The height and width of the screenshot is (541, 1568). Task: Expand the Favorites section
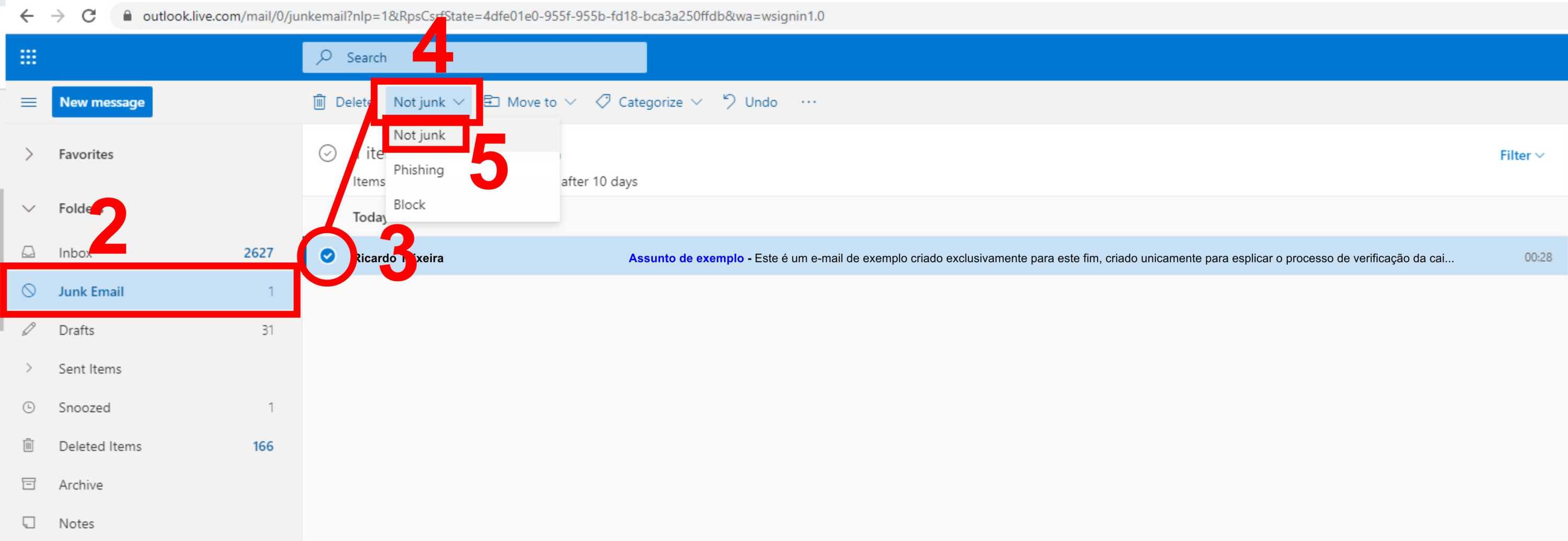(x=29, y=155)
